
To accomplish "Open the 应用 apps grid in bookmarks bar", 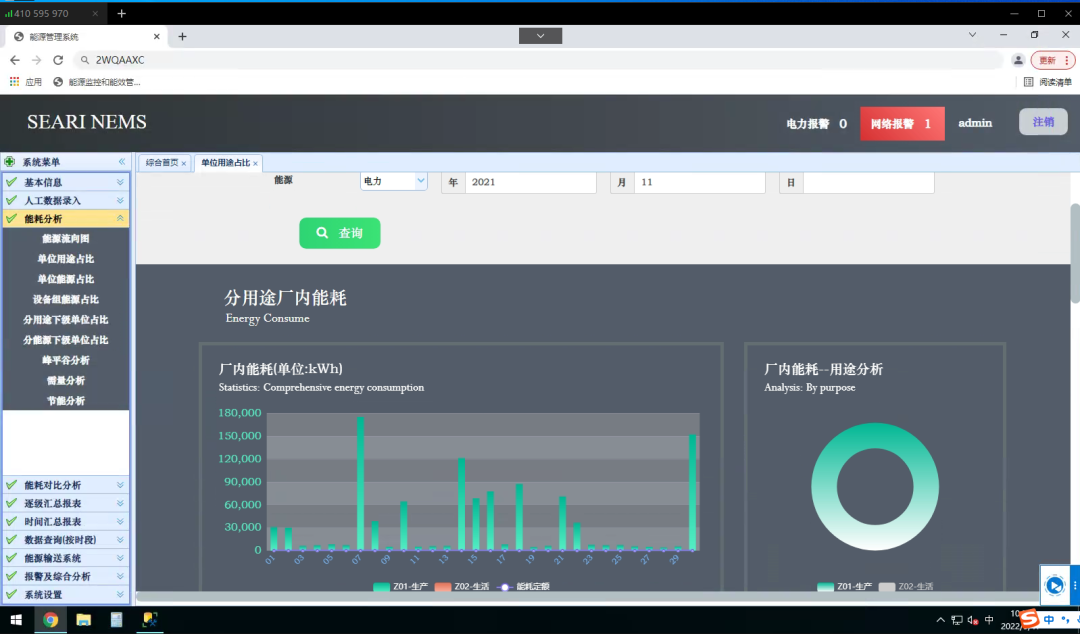I will pos(15,82).
